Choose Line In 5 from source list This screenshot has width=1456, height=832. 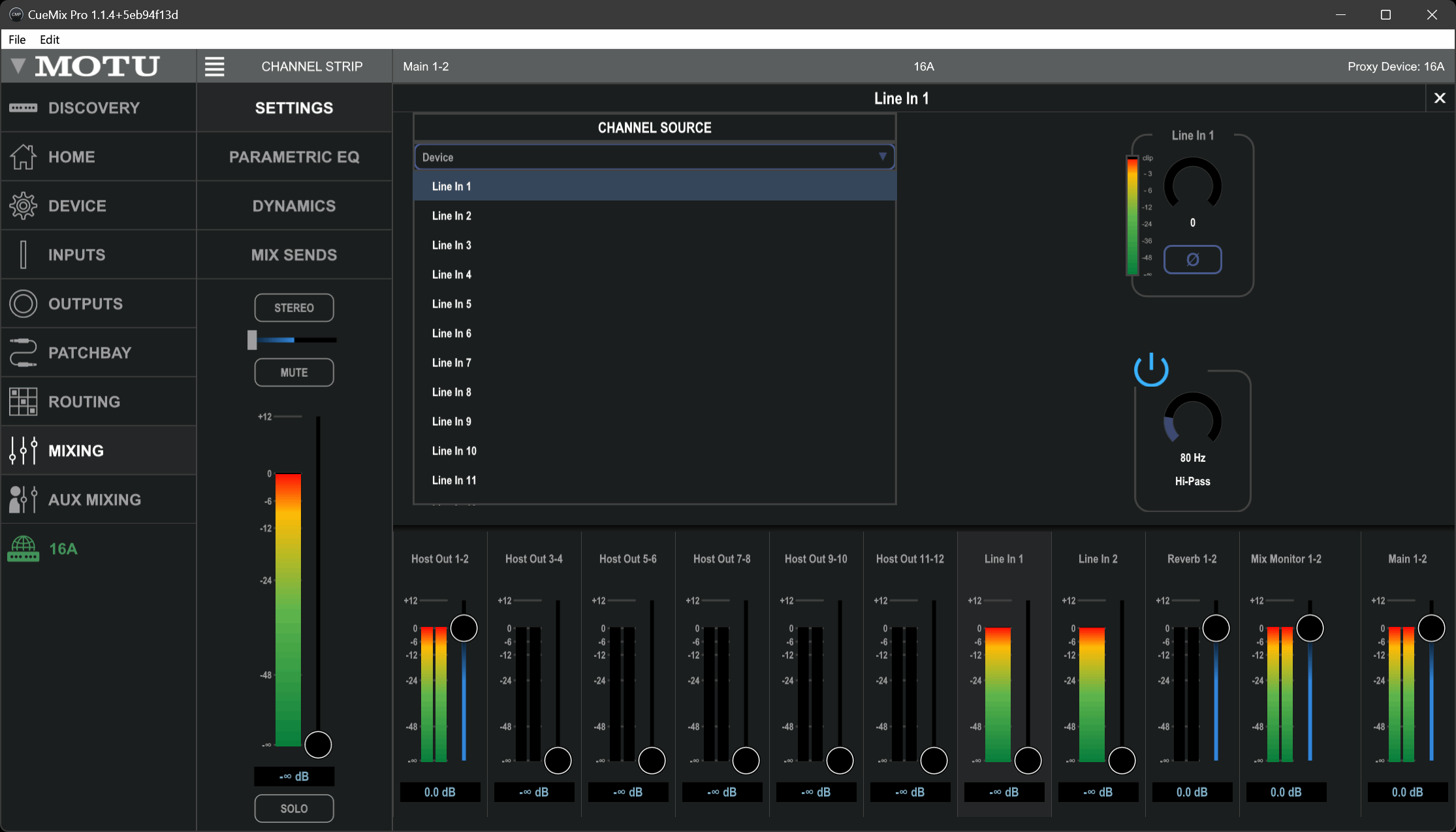click(x=452, y=304)
